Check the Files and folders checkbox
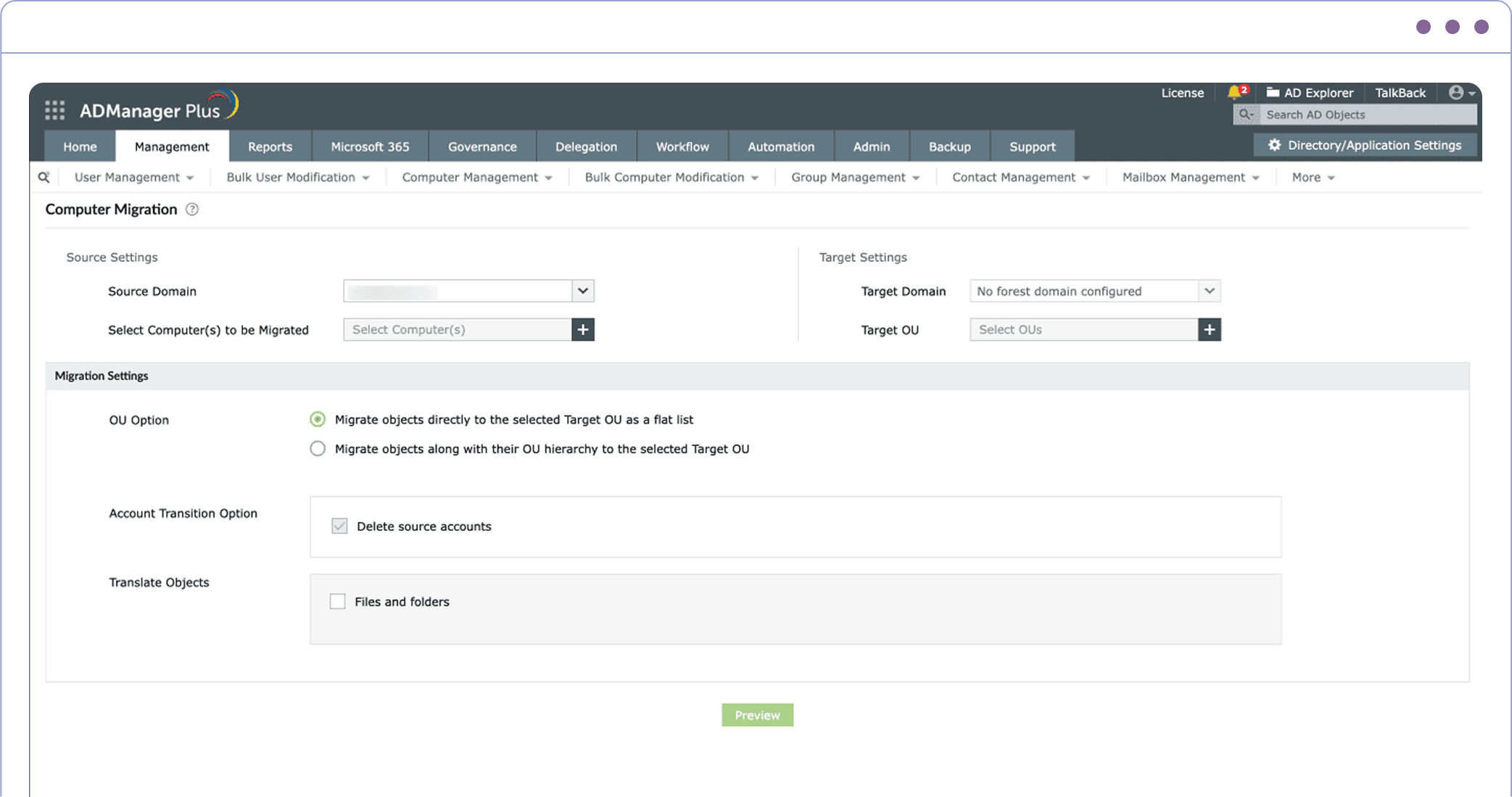This screenshot has height=797, width=1512. (x=337, y=602)
